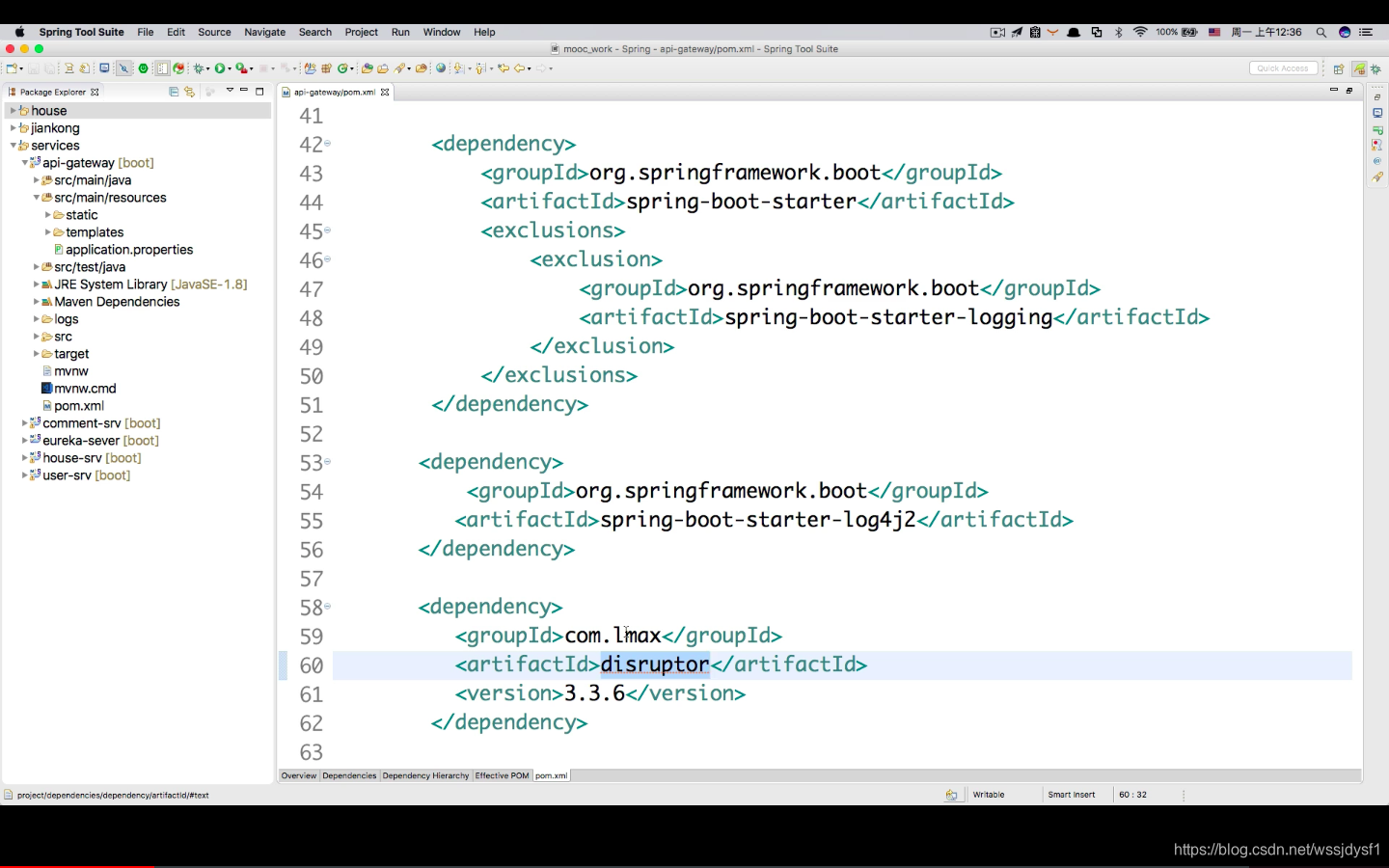Expand the user-srv [boot] project
The image size is (1389, 868).
25,475
